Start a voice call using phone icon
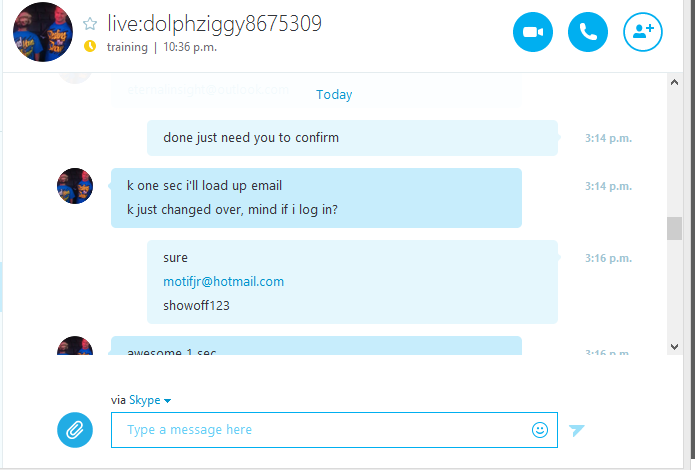 (588, 32)
